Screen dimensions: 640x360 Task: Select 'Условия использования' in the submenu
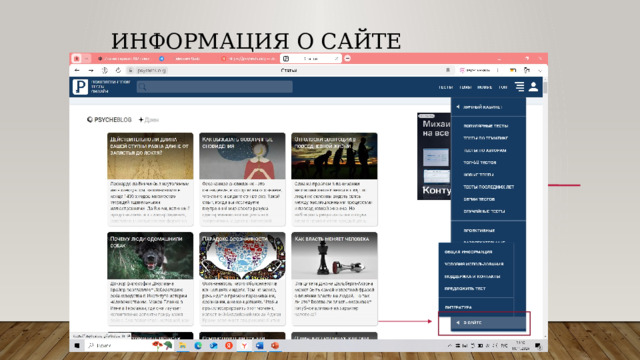point(474,264)
